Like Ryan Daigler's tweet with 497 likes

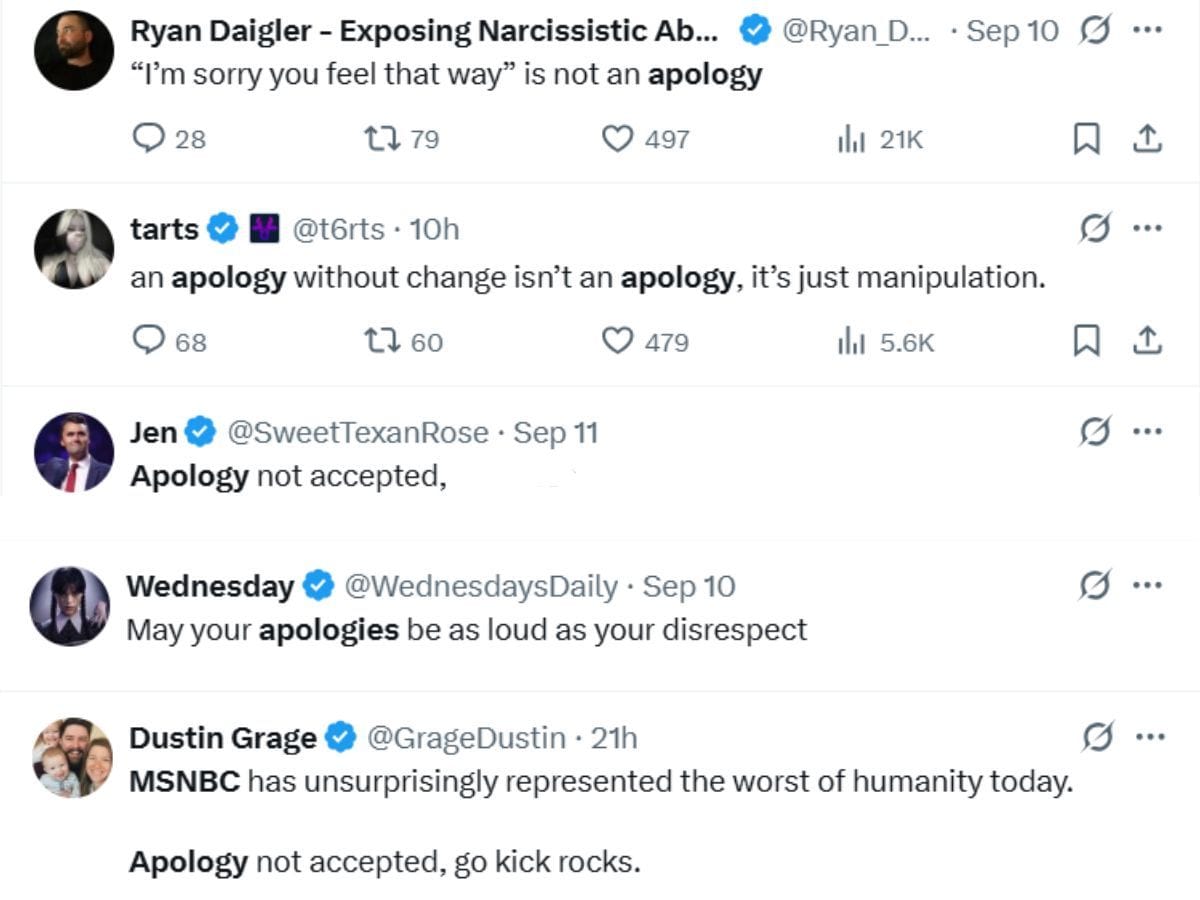pos(618,139)
